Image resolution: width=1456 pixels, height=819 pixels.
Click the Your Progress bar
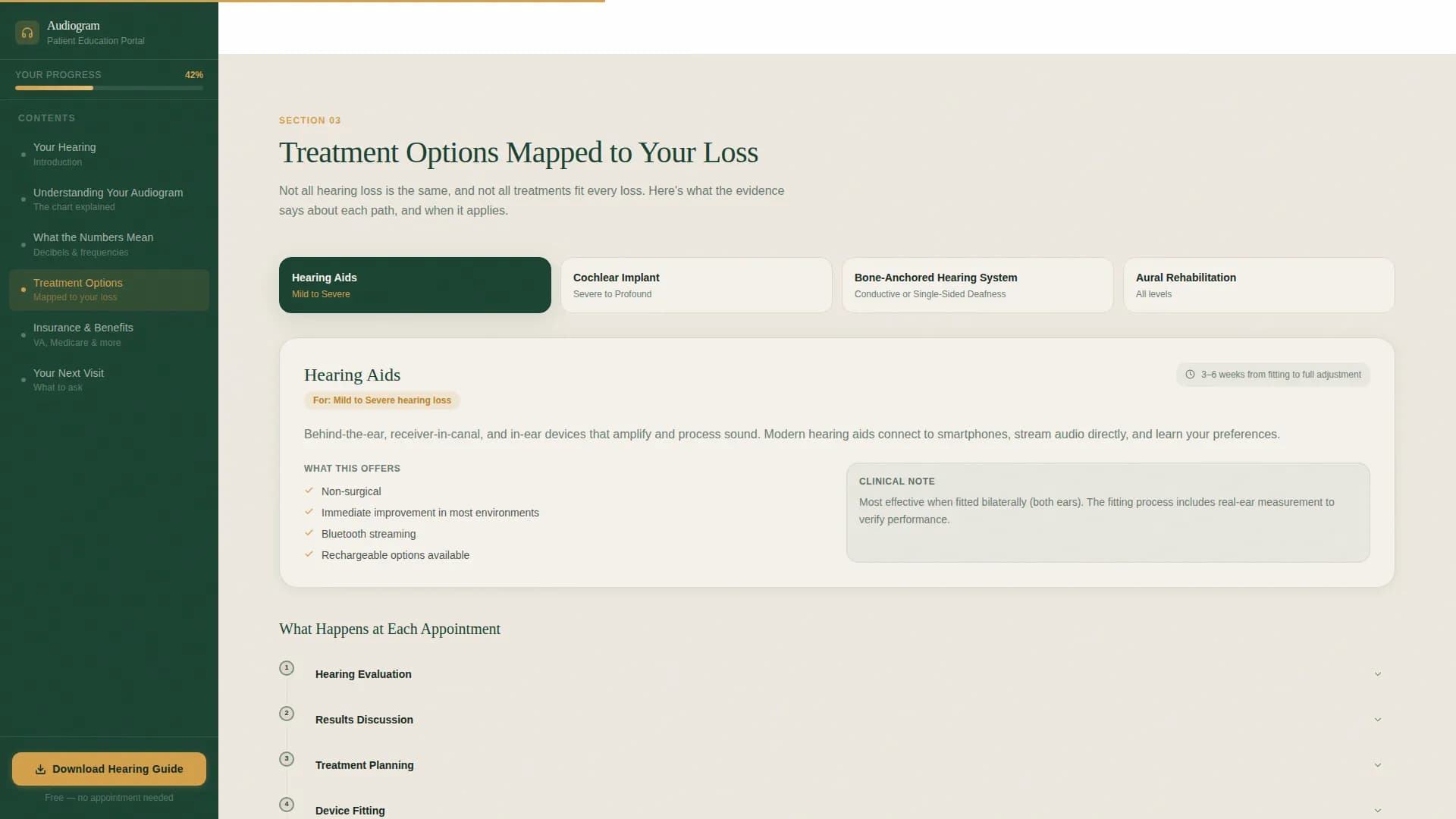(109, 88)
